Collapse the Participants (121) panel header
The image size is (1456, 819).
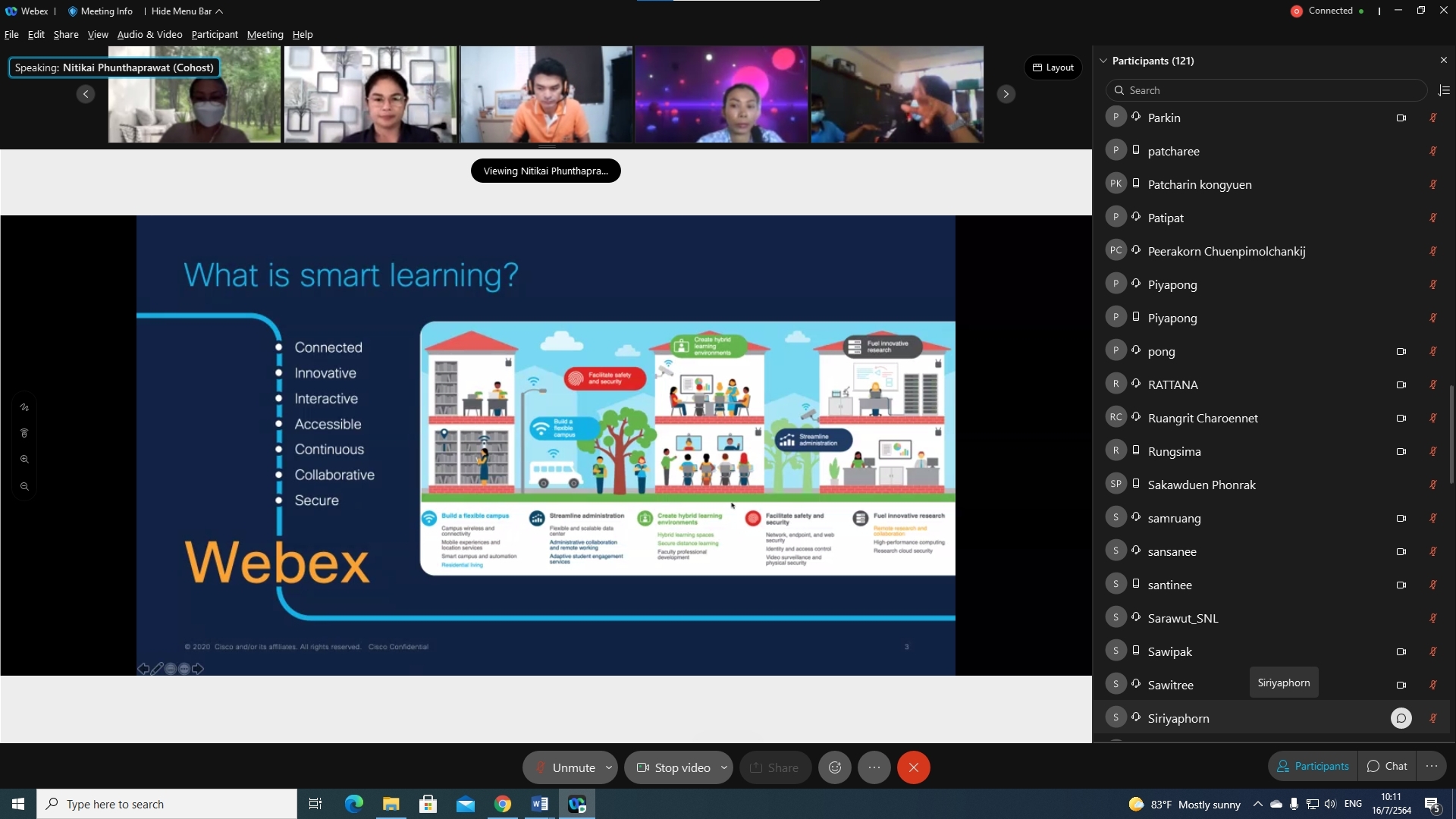(x=1103, y=61)
